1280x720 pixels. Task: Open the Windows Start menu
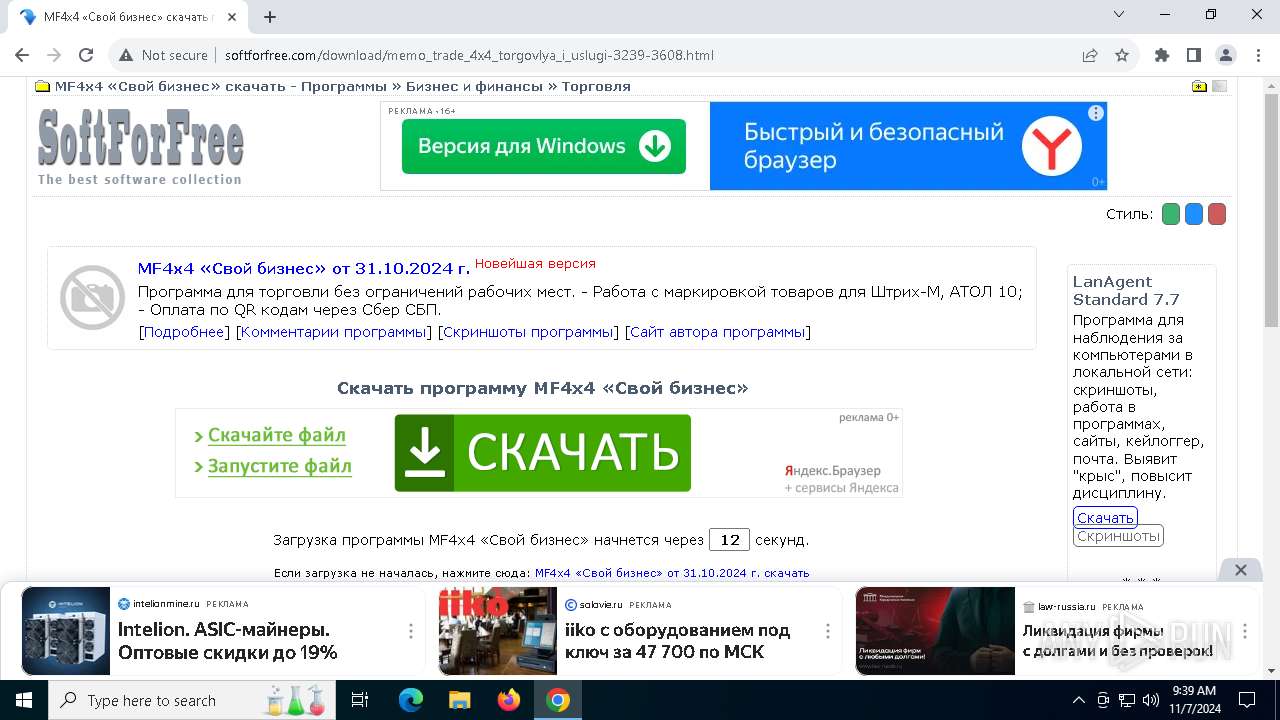(x=23, y=700)
